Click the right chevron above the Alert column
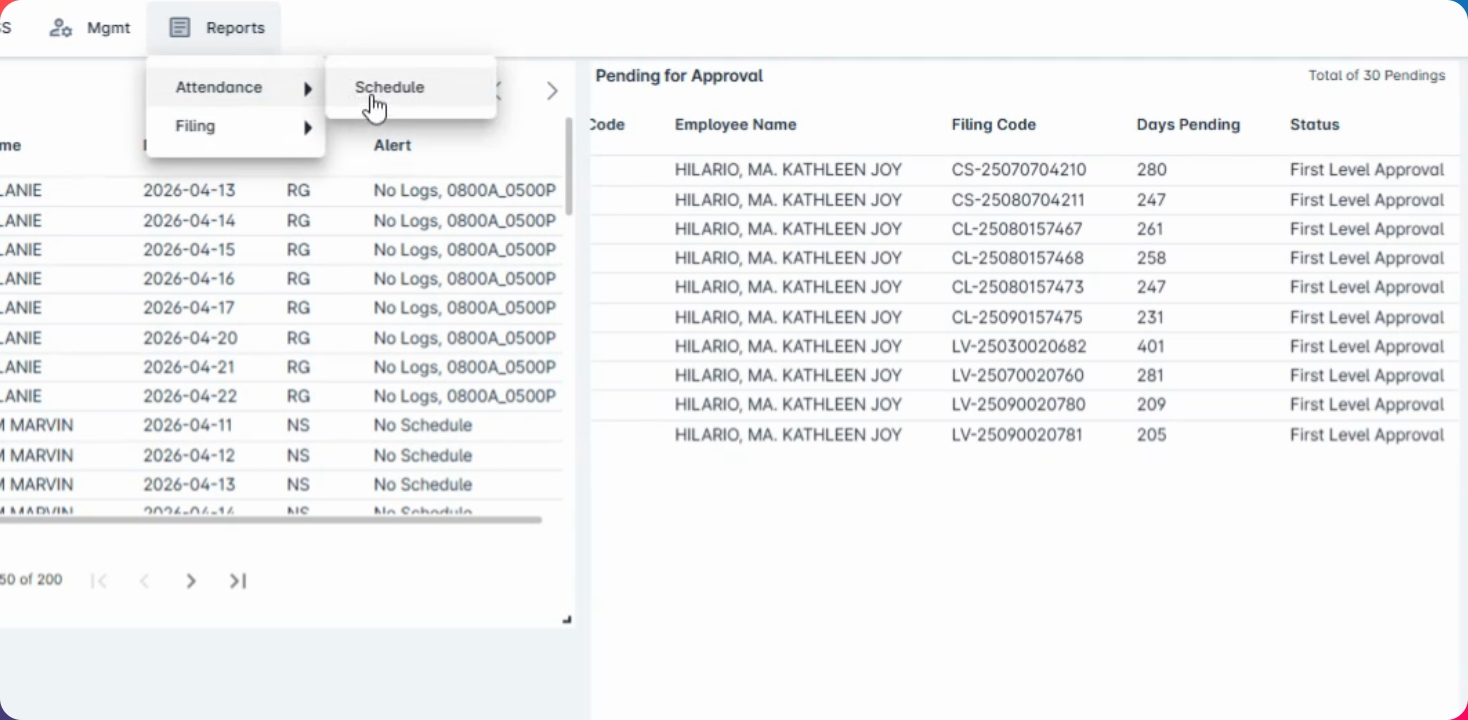 [x=552, y=91]
